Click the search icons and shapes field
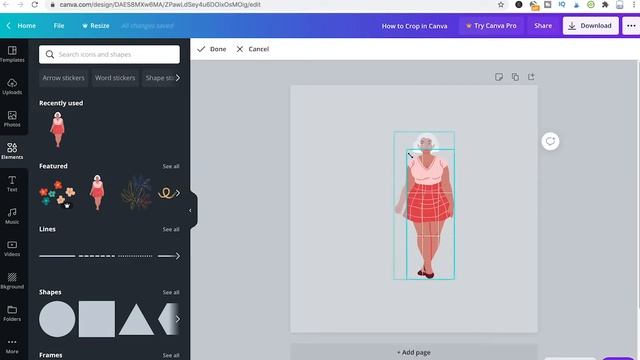 point(109,54)
